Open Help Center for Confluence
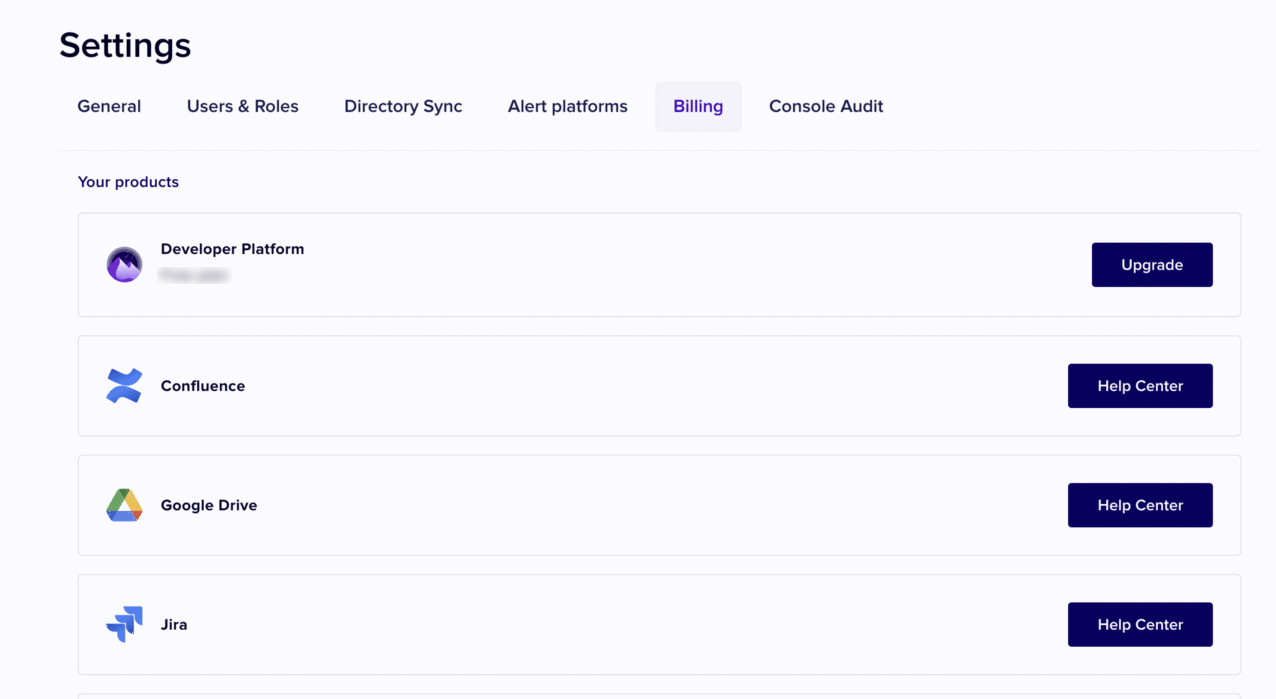The height and width of the screenshot is (699, 1276). coord(1139,386)
